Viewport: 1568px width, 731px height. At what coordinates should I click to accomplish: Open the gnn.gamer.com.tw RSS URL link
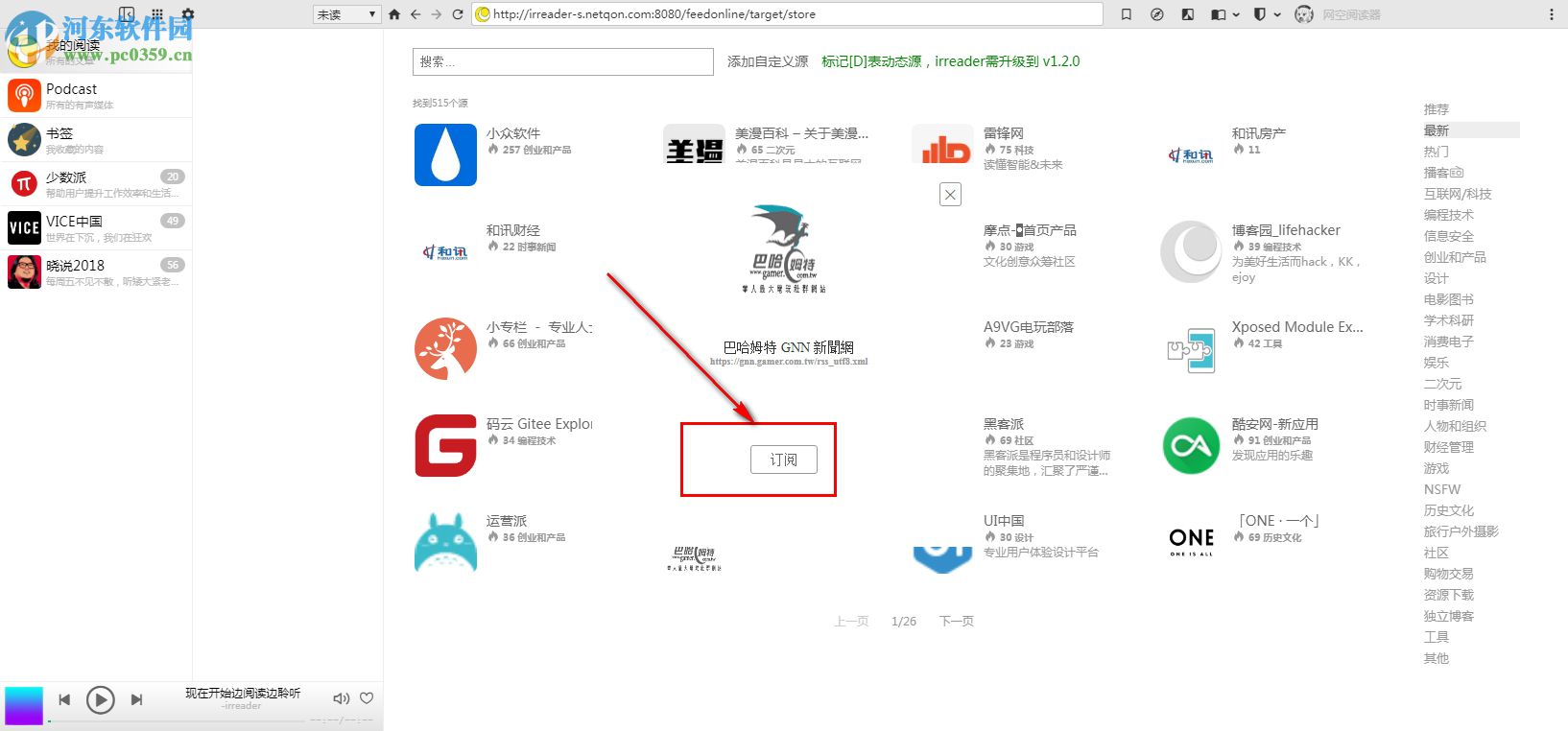pyautogui.click(x=789, y=362)
